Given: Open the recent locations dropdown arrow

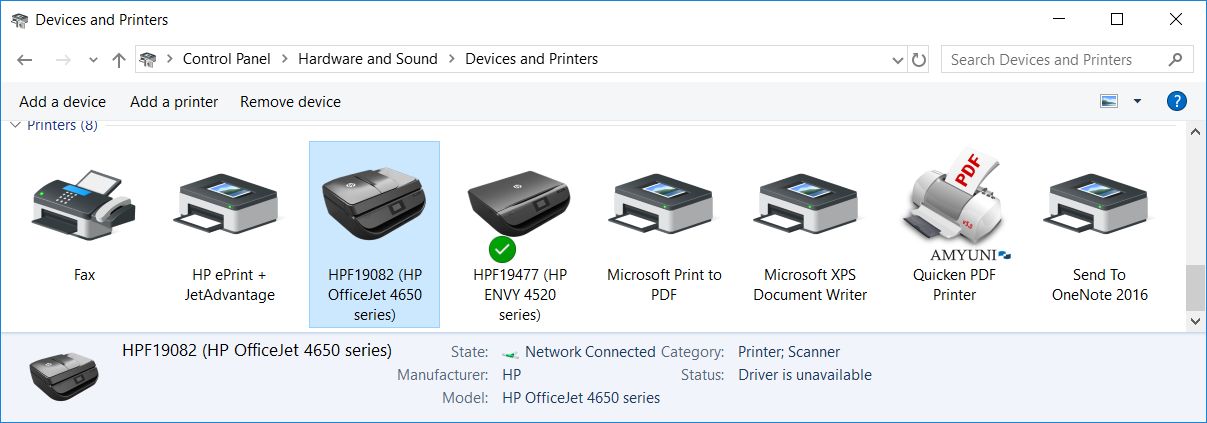Looking at the screenshot, I should (x=93, y=60).
